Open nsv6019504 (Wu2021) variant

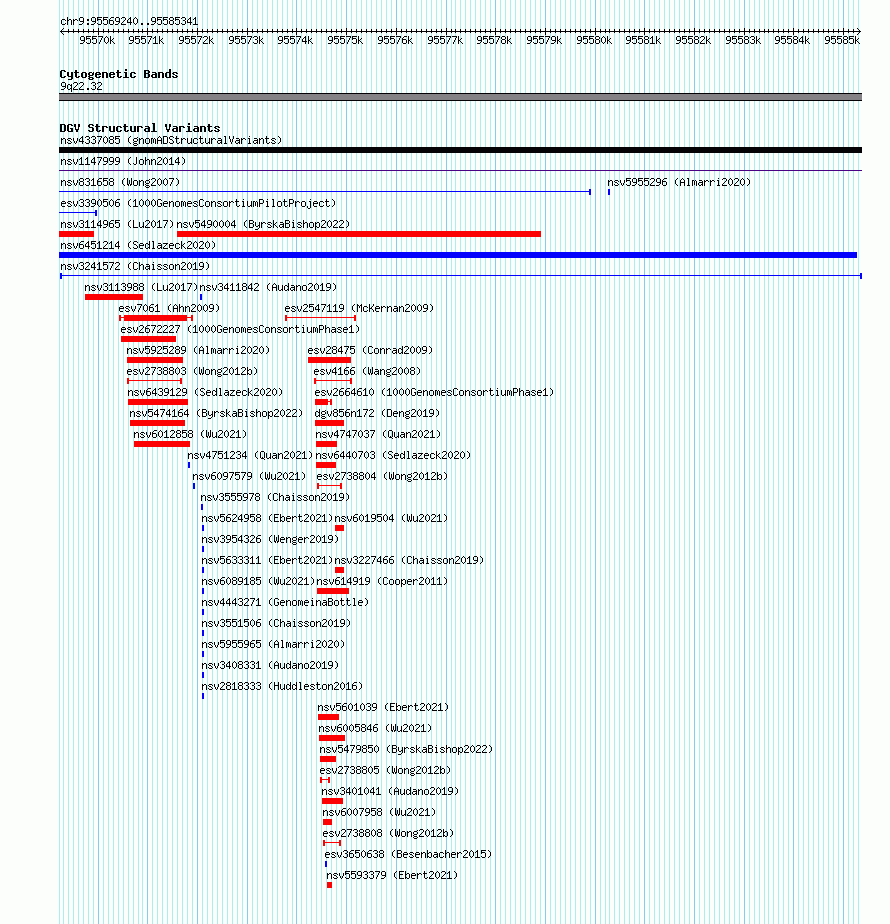391,519
